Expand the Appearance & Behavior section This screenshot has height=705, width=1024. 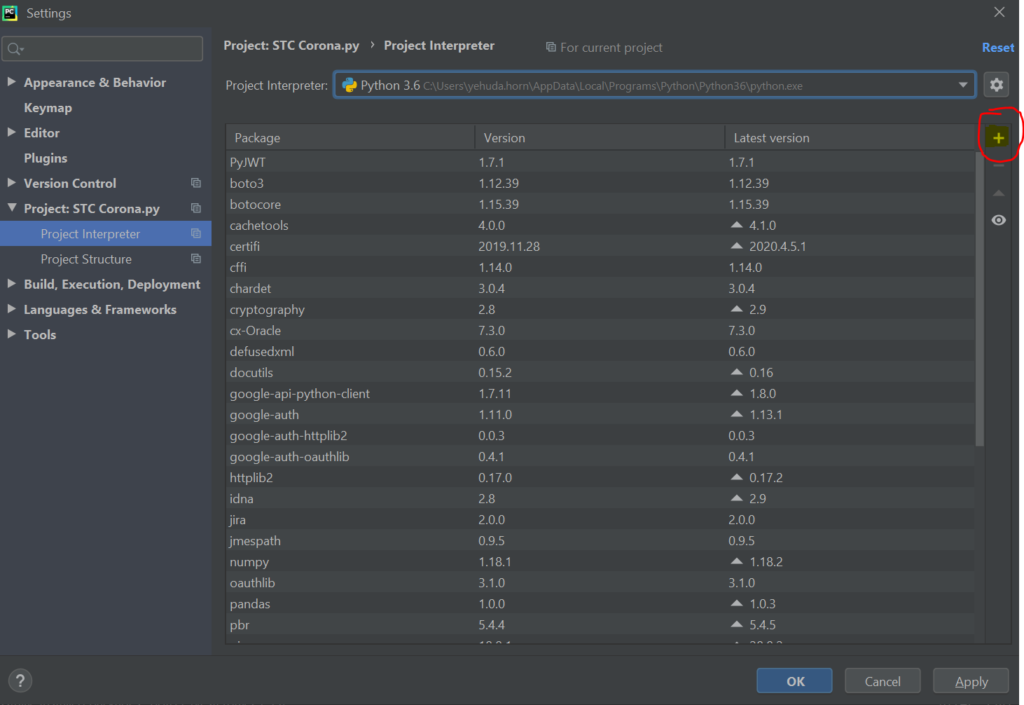pyautogui.click(x=12, y=82)
